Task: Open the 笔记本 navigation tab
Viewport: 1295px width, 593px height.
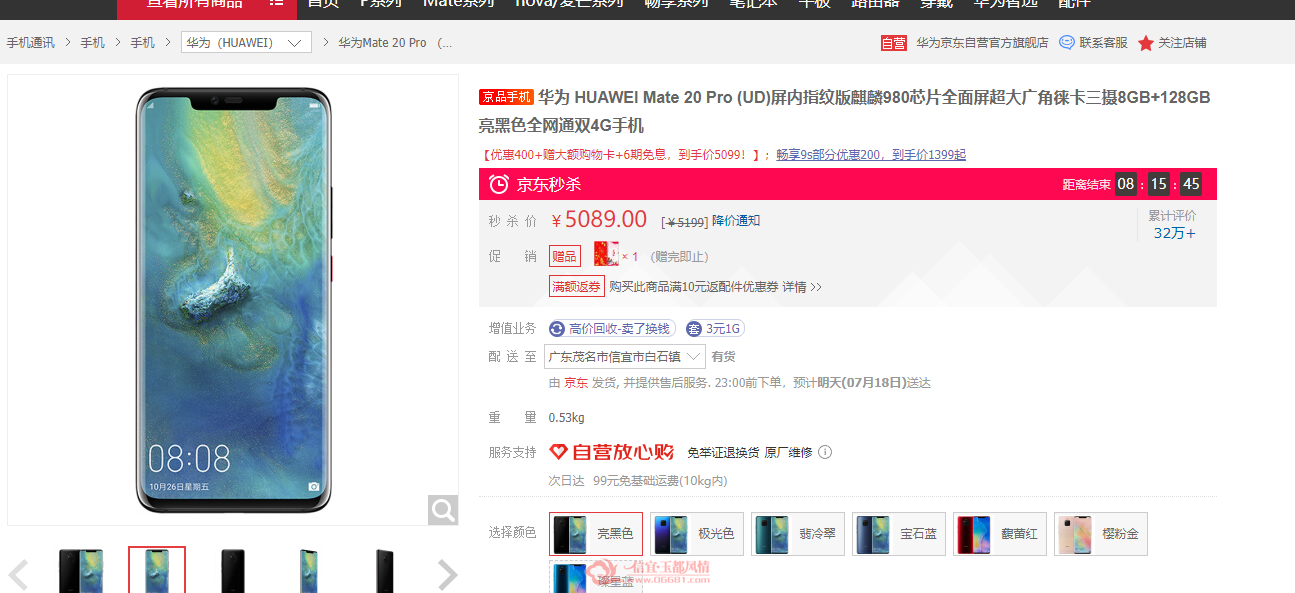Action: (754, 3)
